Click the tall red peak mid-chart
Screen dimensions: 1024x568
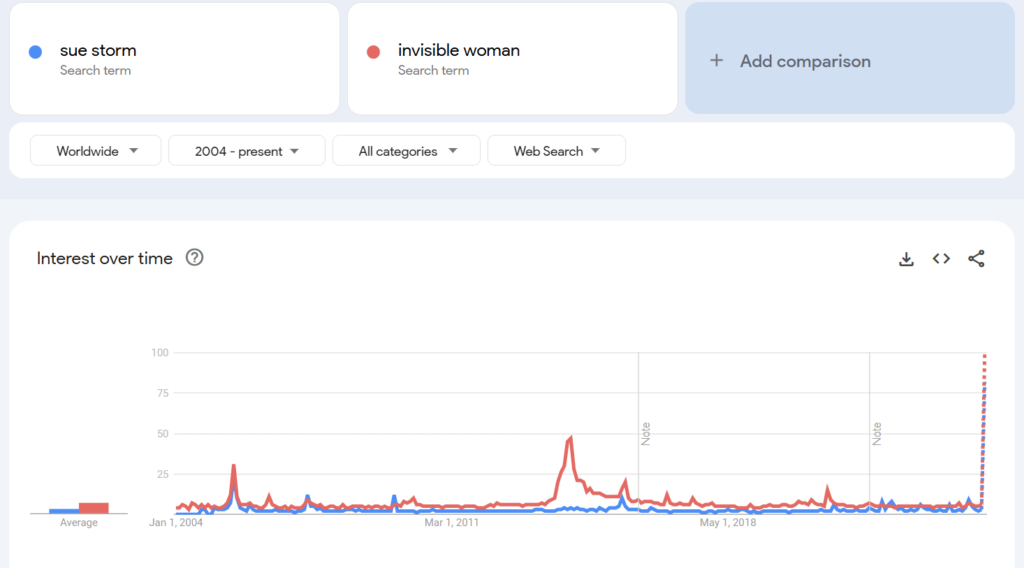[570, 440]
